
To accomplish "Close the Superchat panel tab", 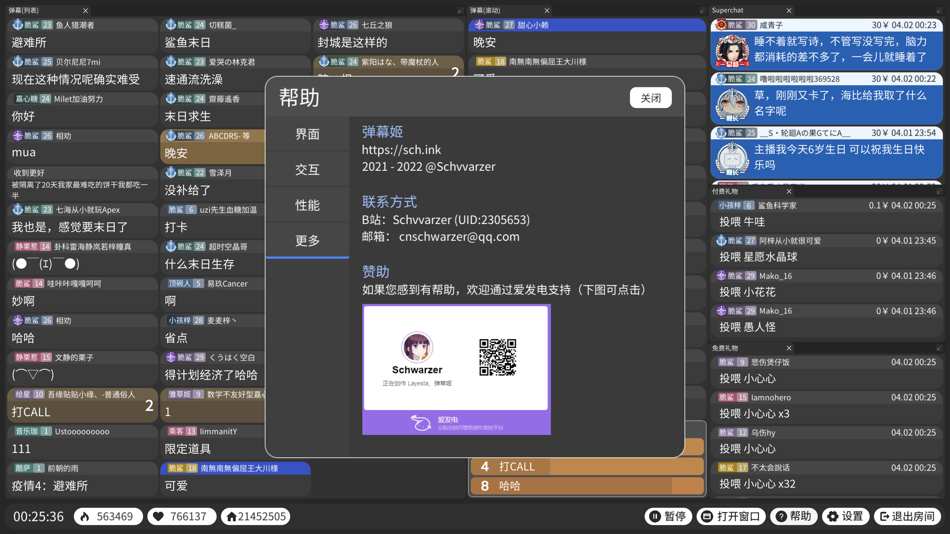I will 789,10.
